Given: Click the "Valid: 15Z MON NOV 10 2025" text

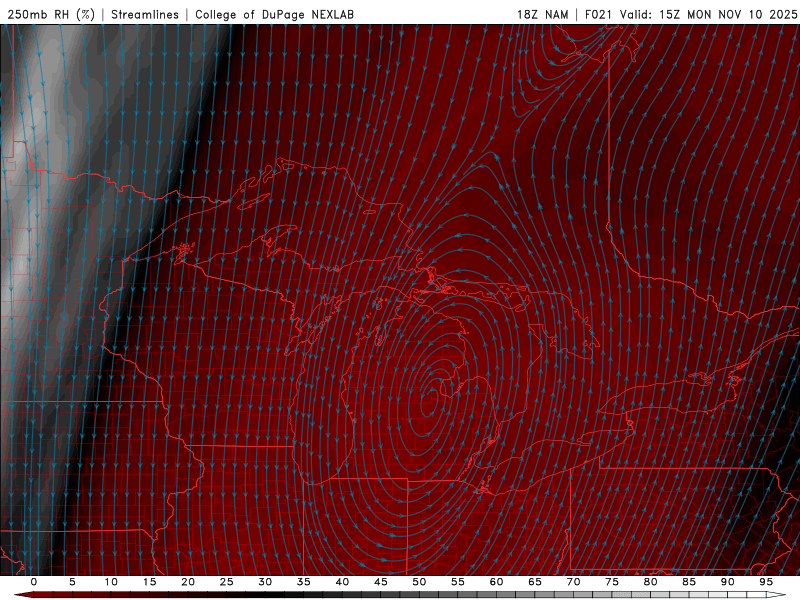Looking at the screenshot, I should coord(708,14).
